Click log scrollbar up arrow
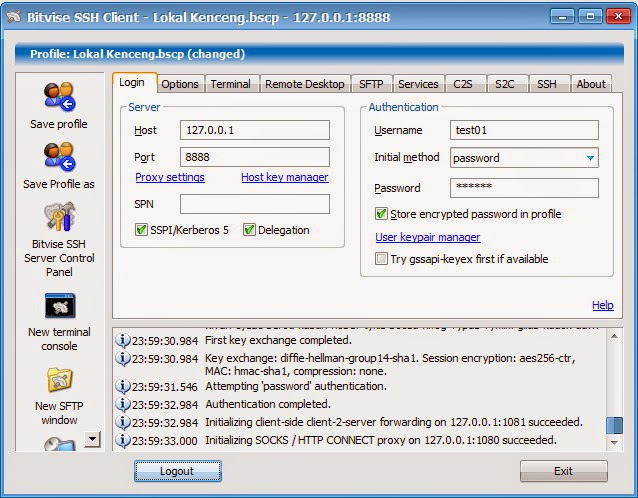638x498 pixels. [x=614, y=336]
